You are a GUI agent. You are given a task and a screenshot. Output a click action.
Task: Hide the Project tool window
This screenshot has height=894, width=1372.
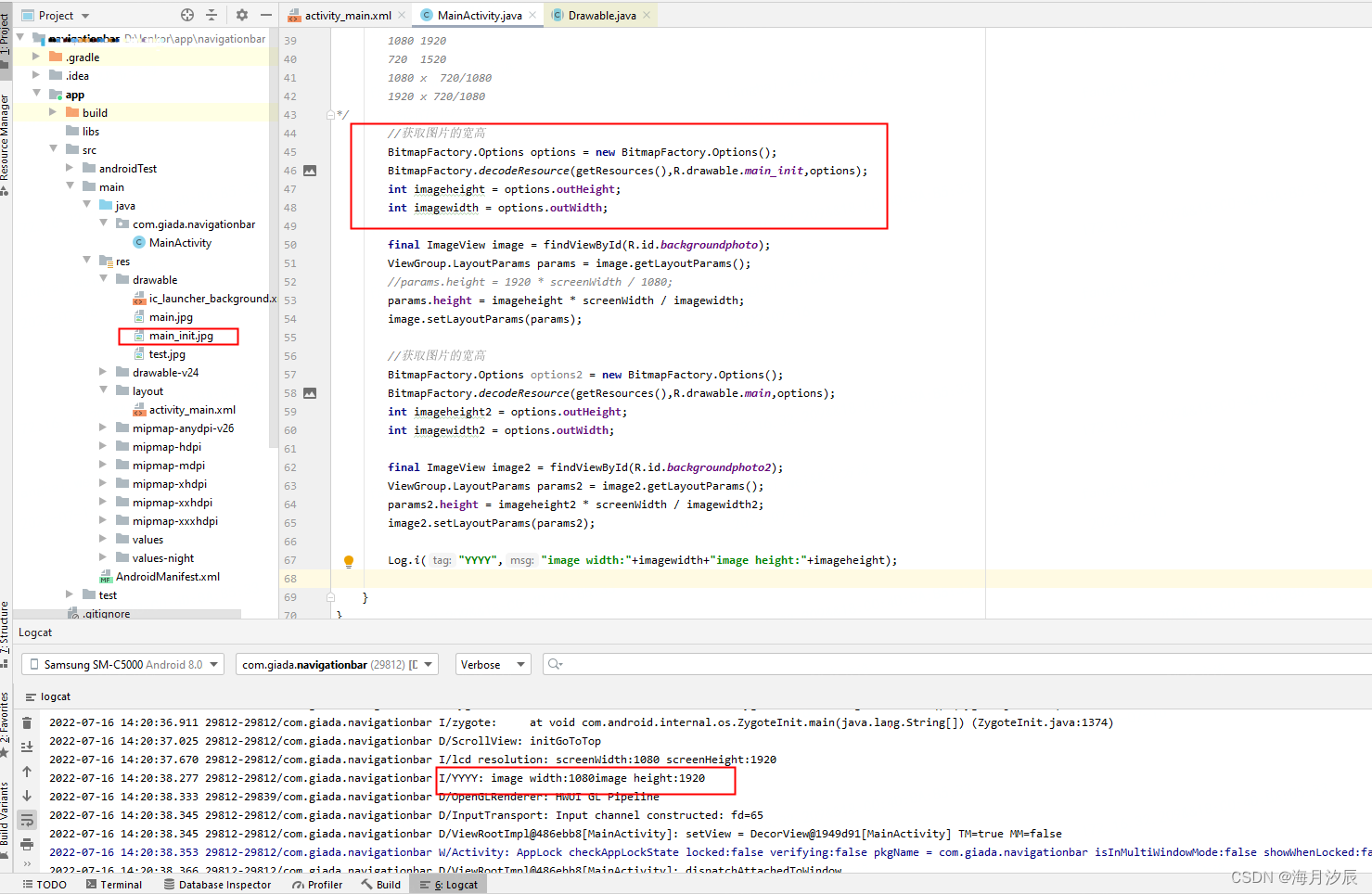pos(266,15)
